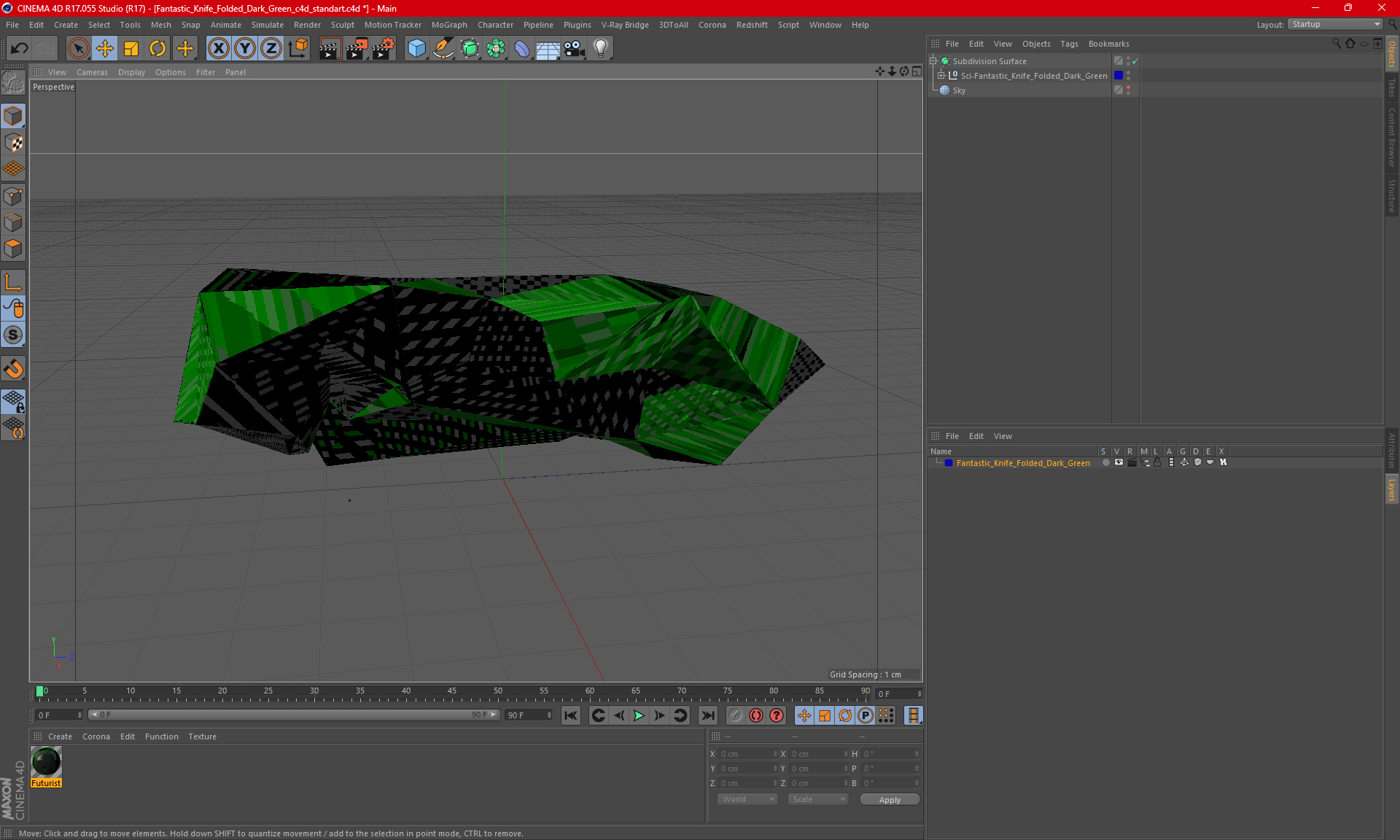Open the Spline Pen tool
The width and height of the screenshot is (1400, 840).
(x=443, y=49)
